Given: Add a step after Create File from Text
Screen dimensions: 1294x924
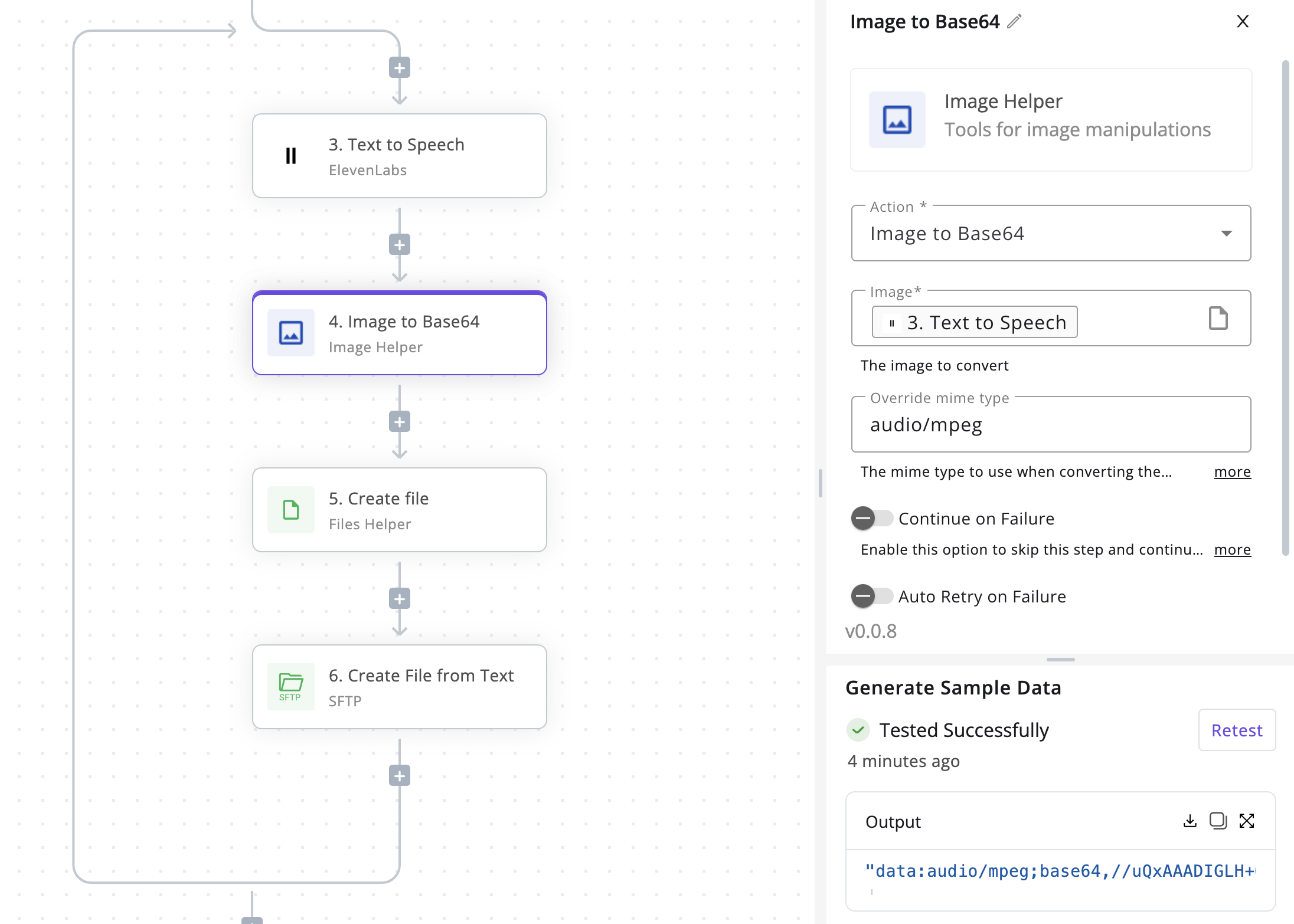Looking at the screenshot, I should 400,776.
